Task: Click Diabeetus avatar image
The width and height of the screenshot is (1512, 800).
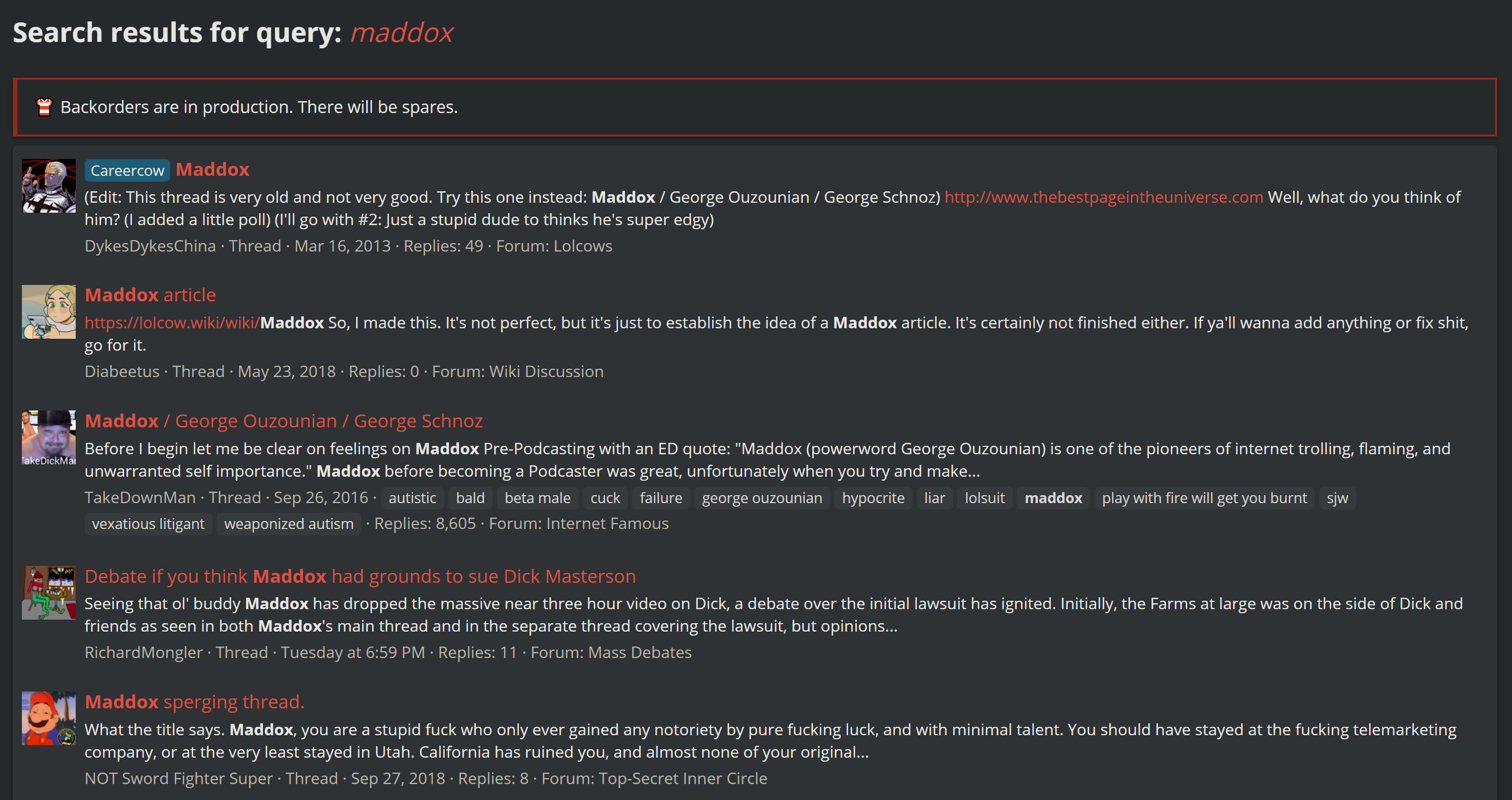Action: point(49,312)
